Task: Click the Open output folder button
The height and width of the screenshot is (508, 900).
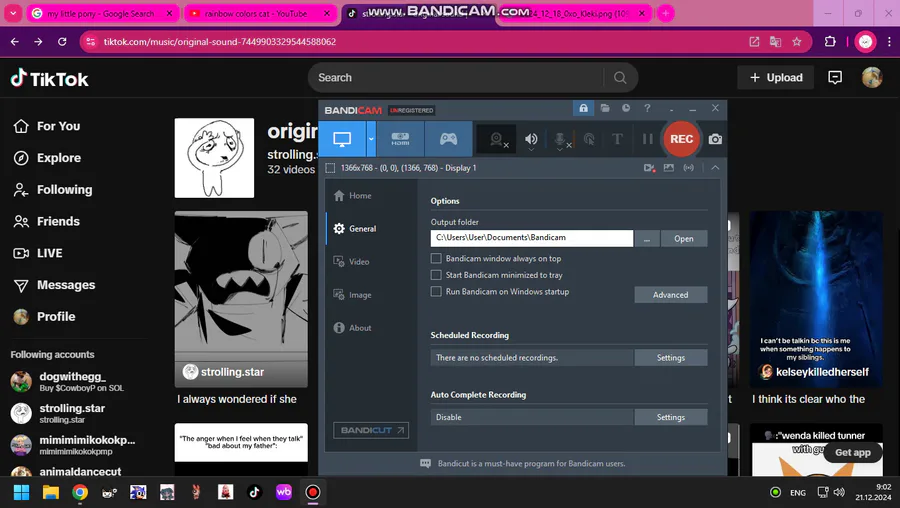Action: (684, 238)
